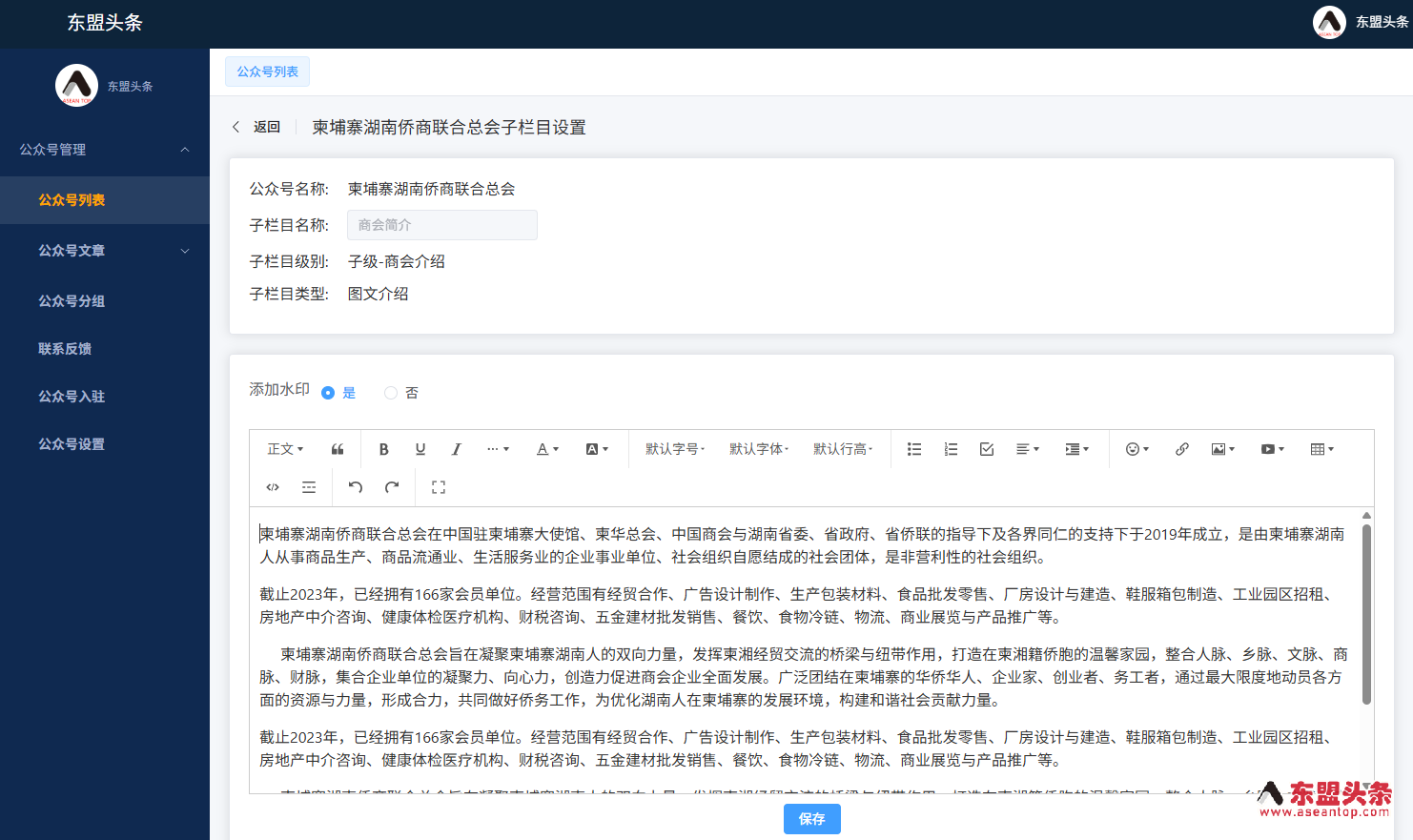Open the background highlight color picker
Viewport: 1413px width, 840px height.
[597, 449]
